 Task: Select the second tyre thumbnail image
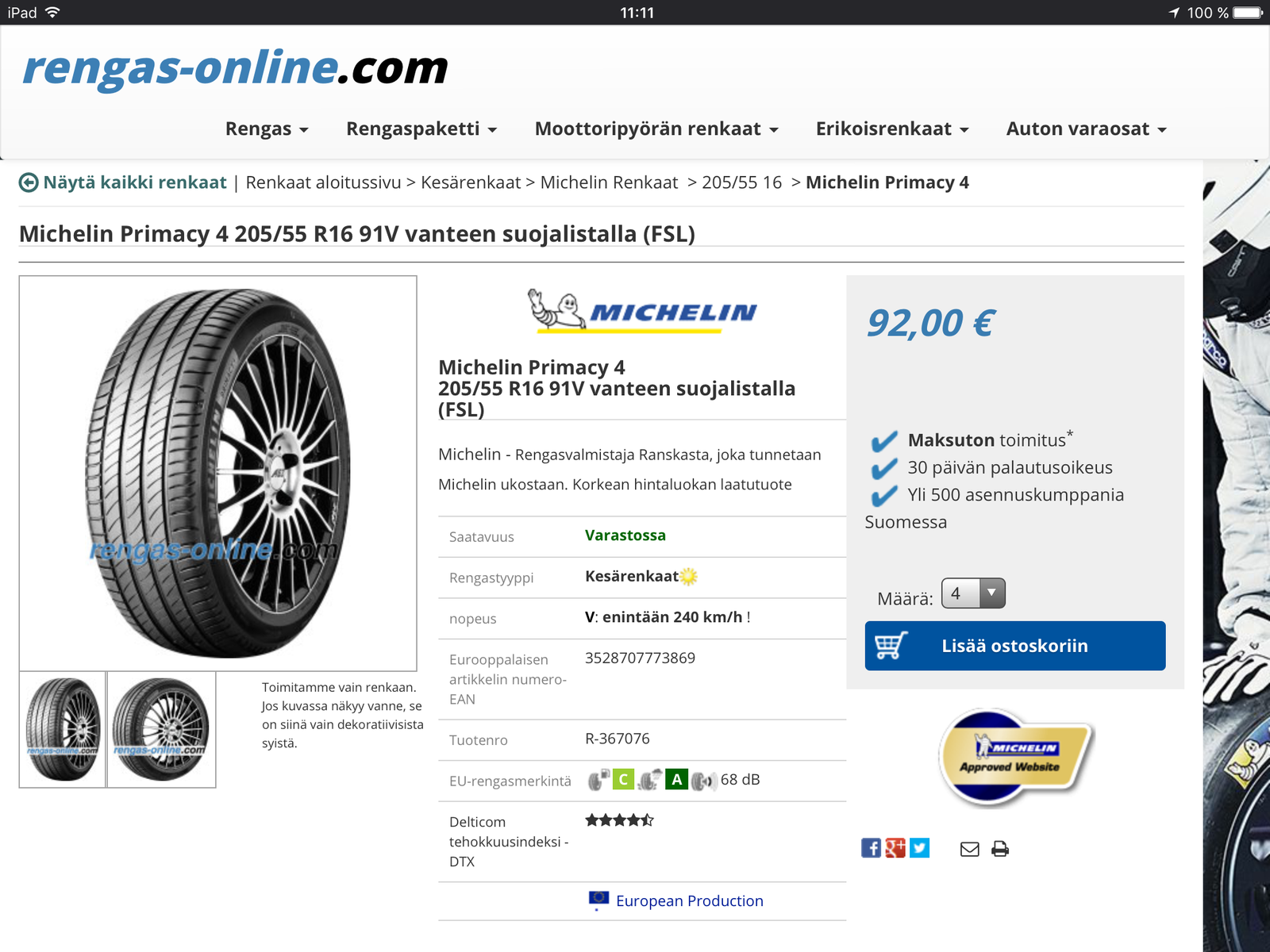coord(161,730)
